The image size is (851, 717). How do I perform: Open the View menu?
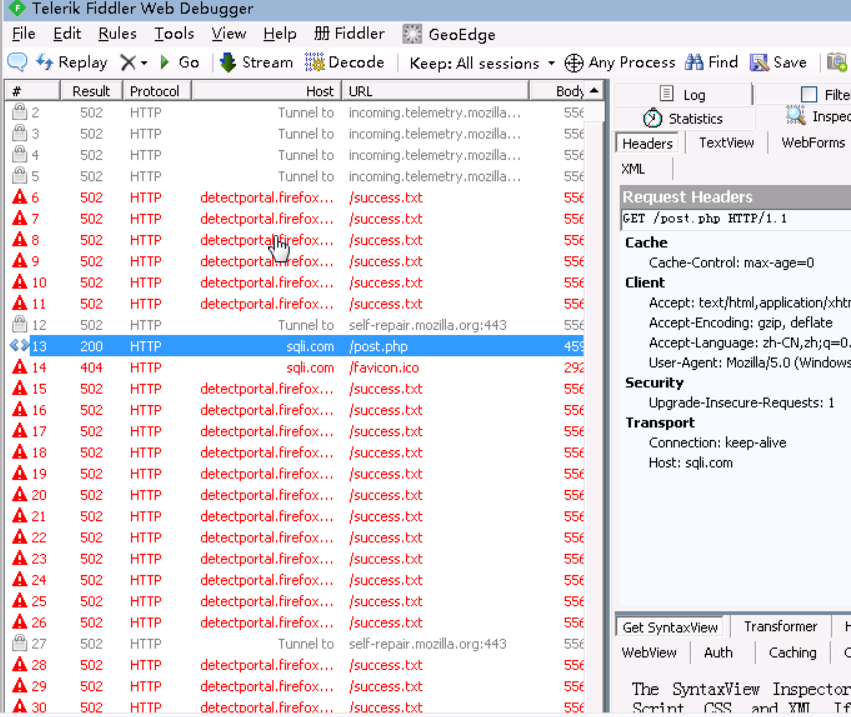tap(228, 34)
